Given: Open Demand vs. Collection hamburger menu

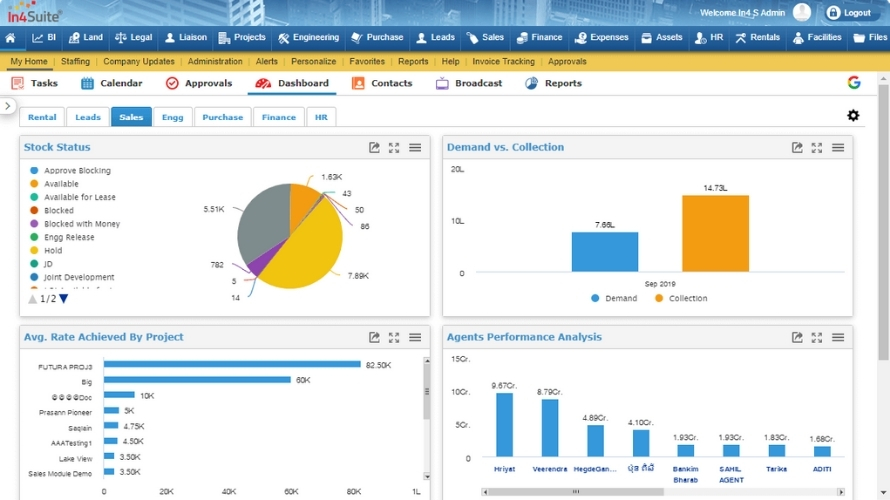Looking at the screenshot, I should click(838, 148).
